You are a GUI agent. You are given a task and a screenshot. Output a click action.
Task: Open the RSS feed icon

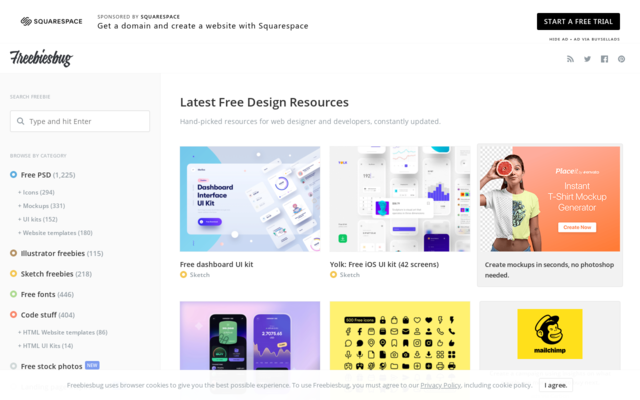click(570, 59)
